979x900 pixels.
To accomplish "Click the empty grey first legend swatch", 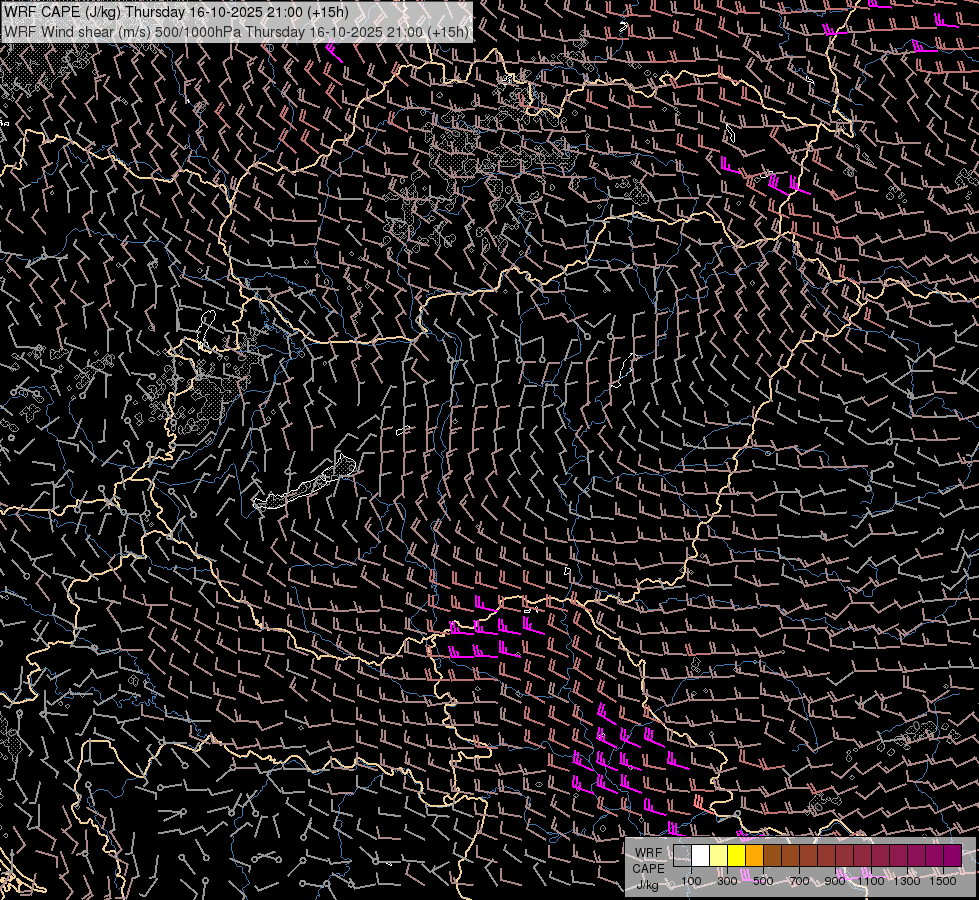I will pyautogui.click(x=682, y=856).
